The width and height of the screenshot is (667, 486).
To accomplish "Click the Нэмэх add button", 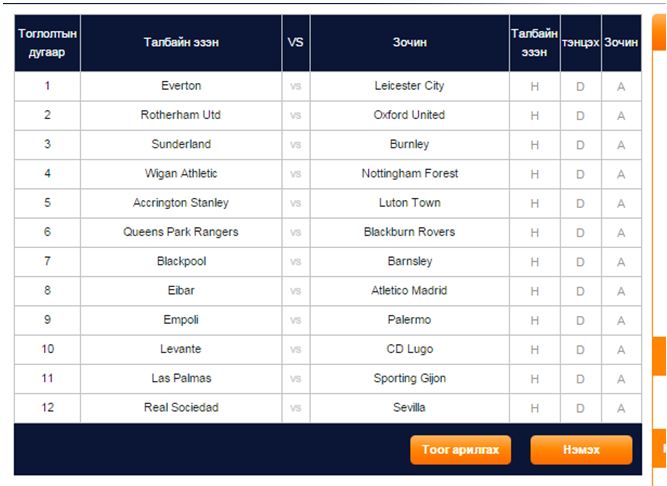I will [581, 449].
